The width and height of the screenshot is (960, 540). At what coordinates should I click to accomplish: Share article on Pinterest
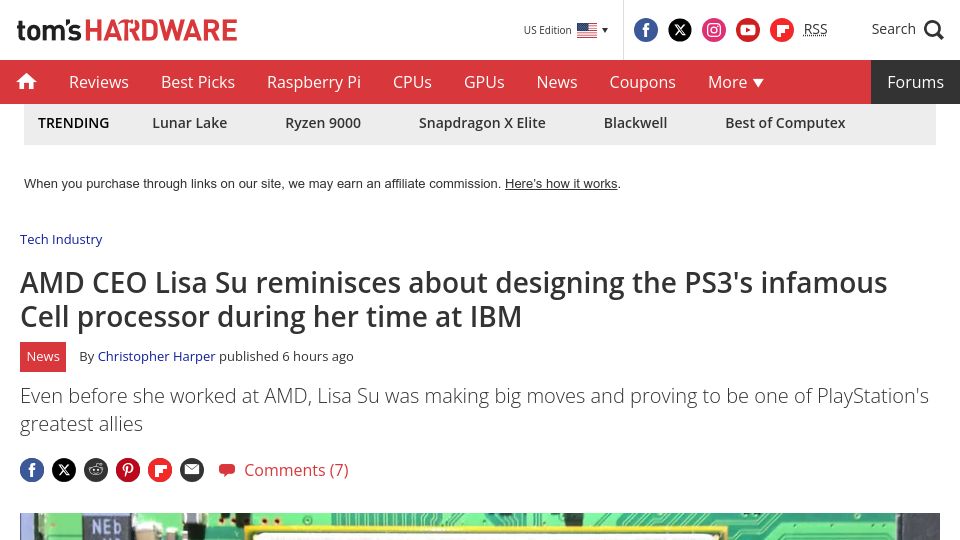[x=128, y=470]
